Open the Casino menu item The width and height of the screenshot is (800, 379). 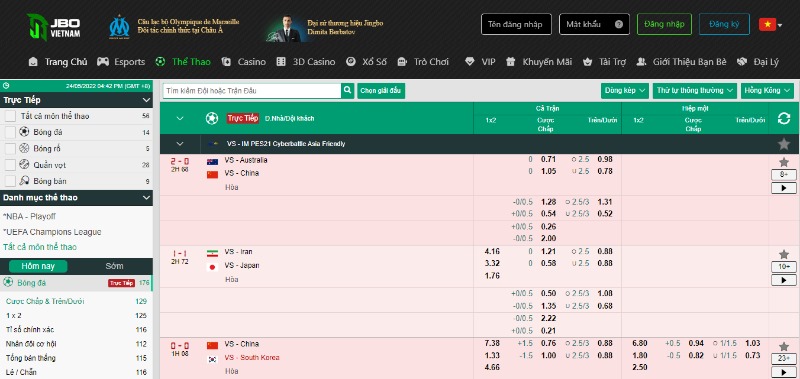tap(244, 62)
